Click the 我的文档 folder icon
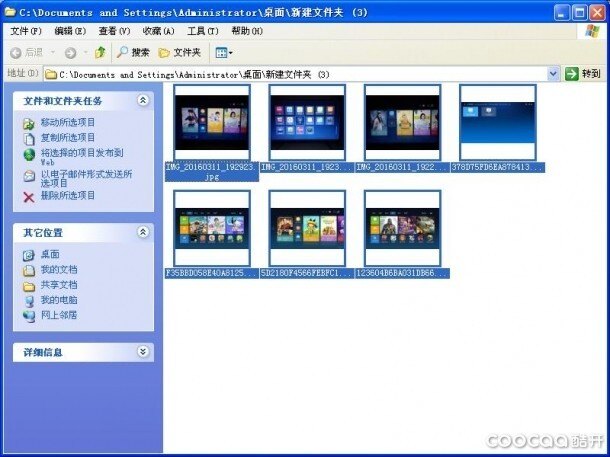The height and width of the screenshot is (457, 610). (x=29, y=270)
